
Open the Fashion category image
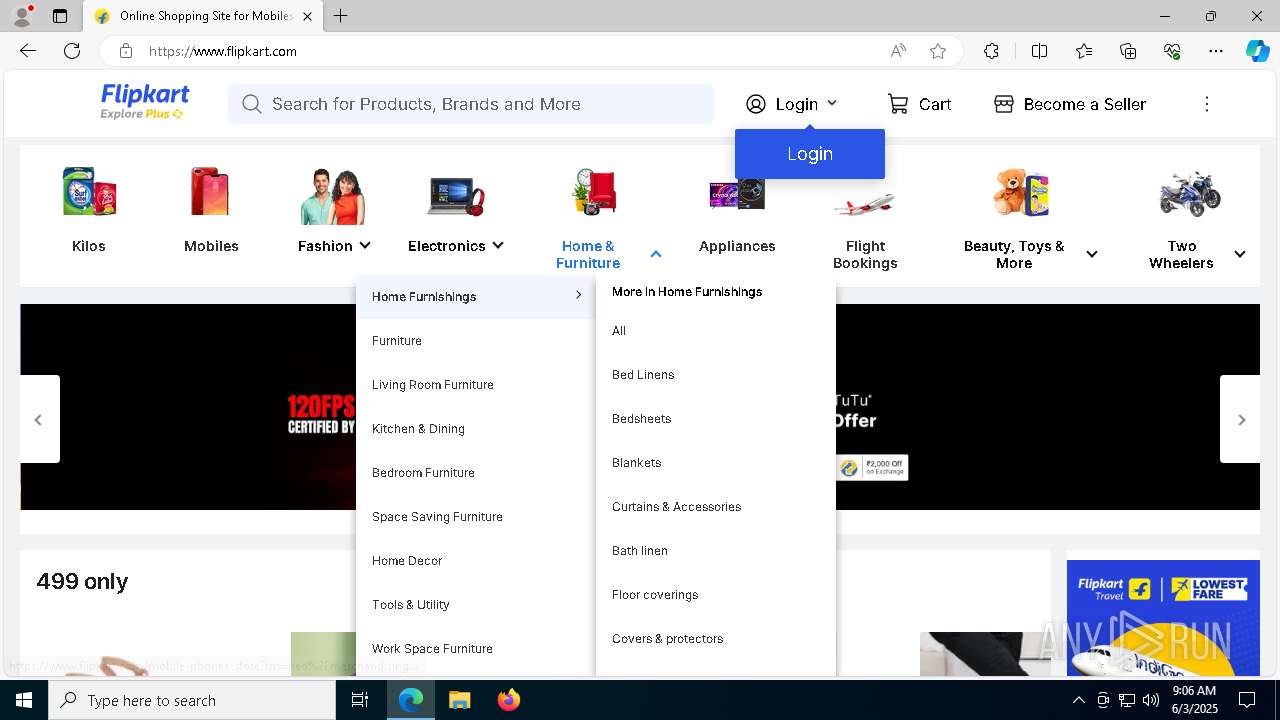click(x=333, y=196)
